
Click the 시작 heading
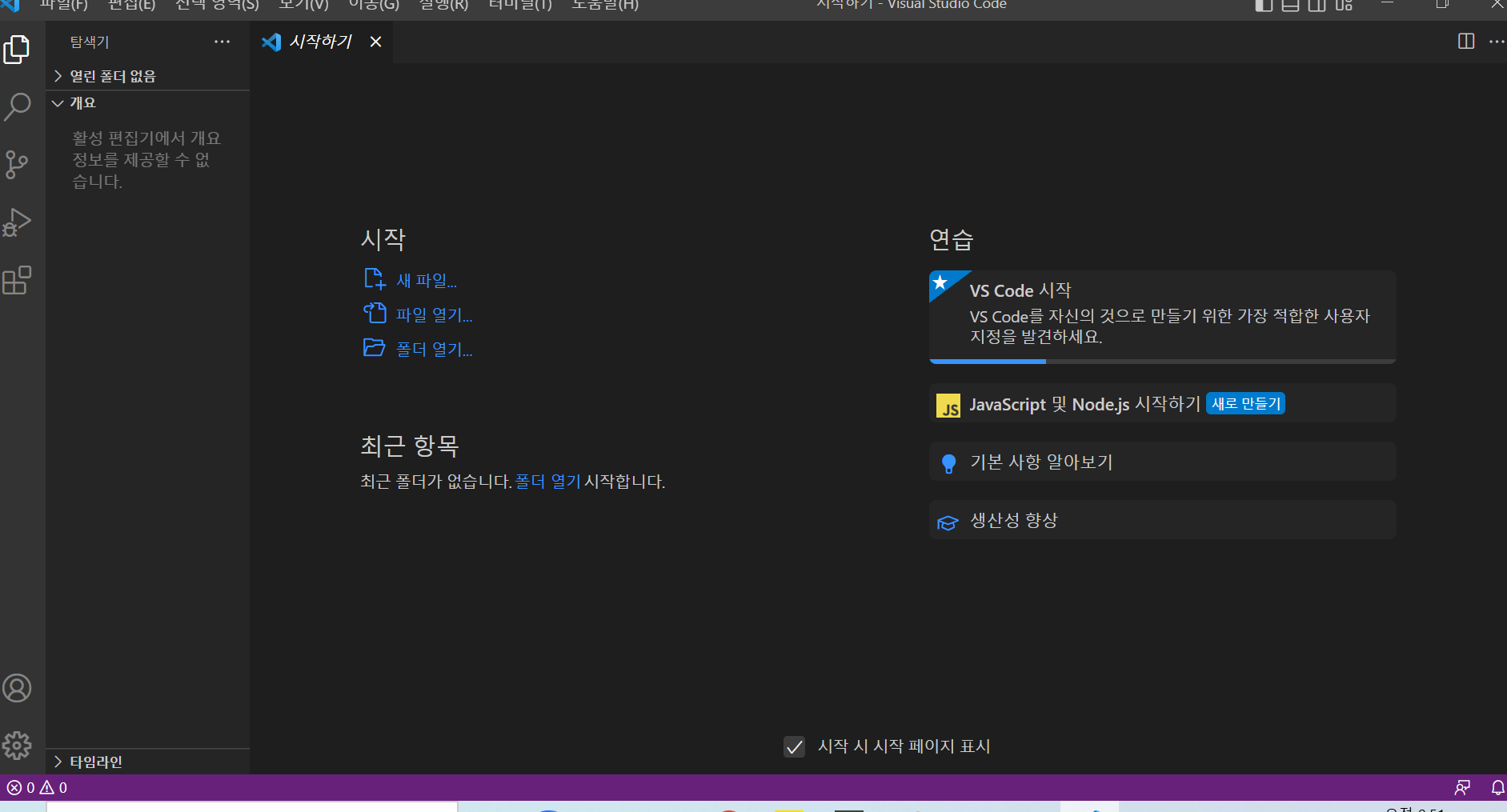click(383, 239)
